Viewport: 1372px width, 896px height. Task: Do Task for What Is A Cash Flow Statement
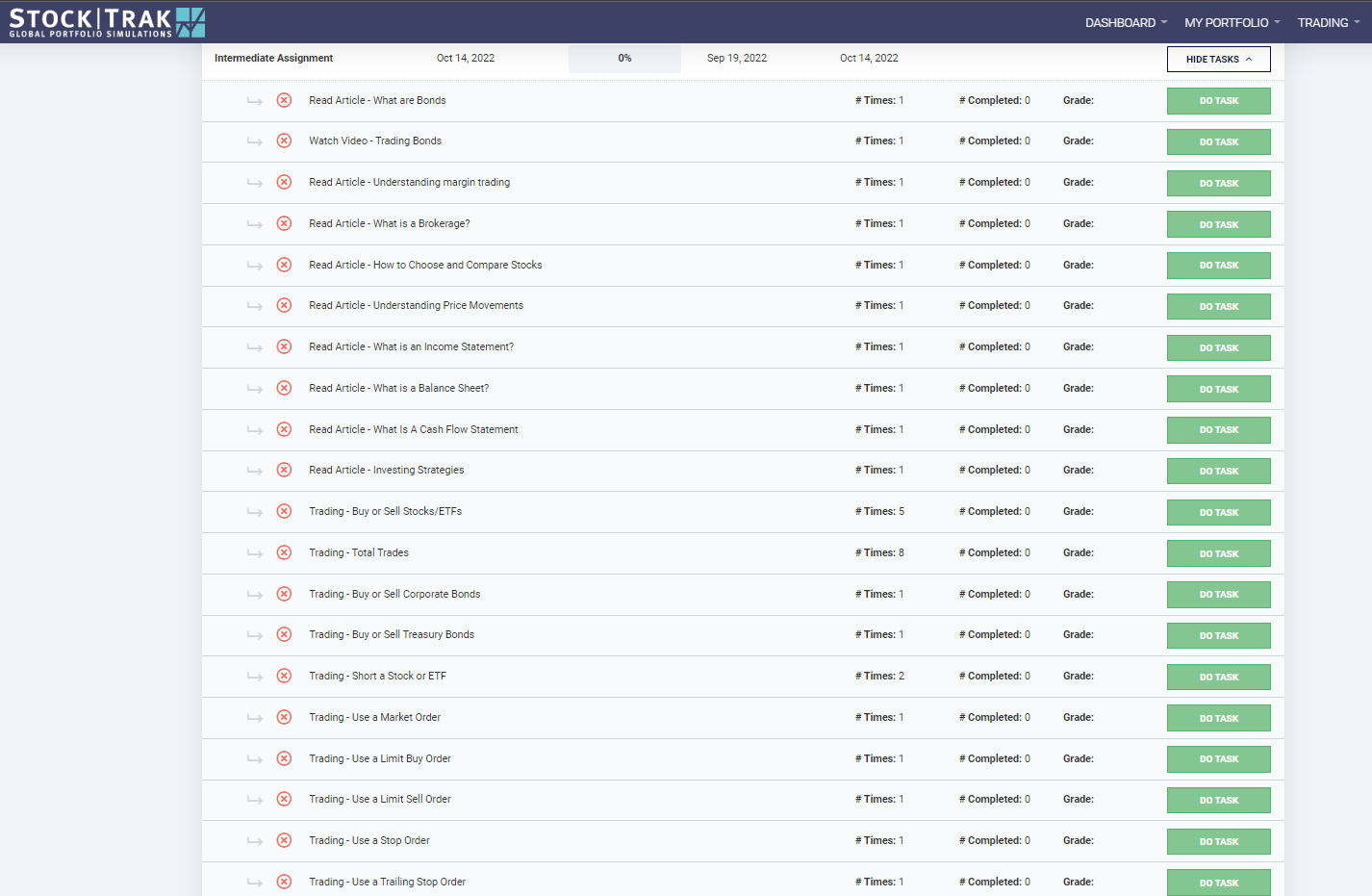[1219, 430]
